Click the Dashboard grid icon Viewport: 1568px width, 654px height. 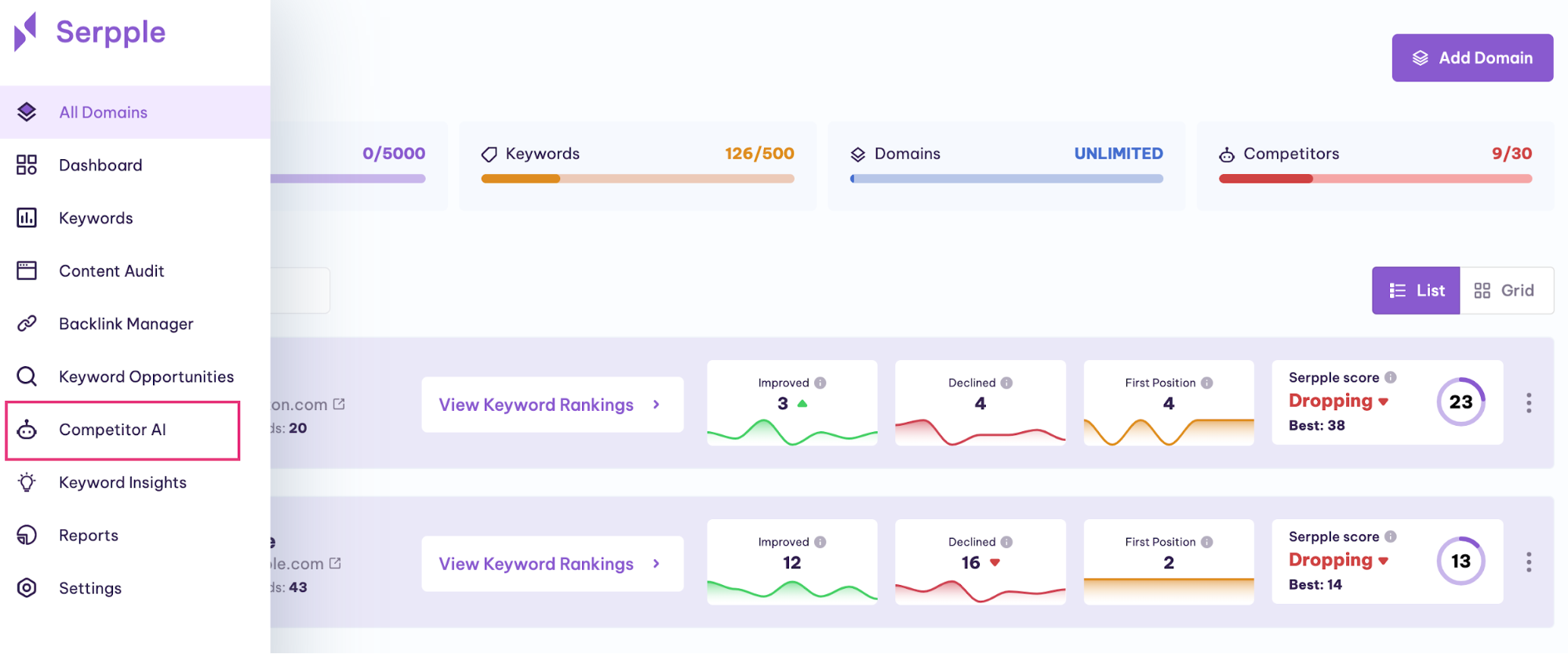27,165
